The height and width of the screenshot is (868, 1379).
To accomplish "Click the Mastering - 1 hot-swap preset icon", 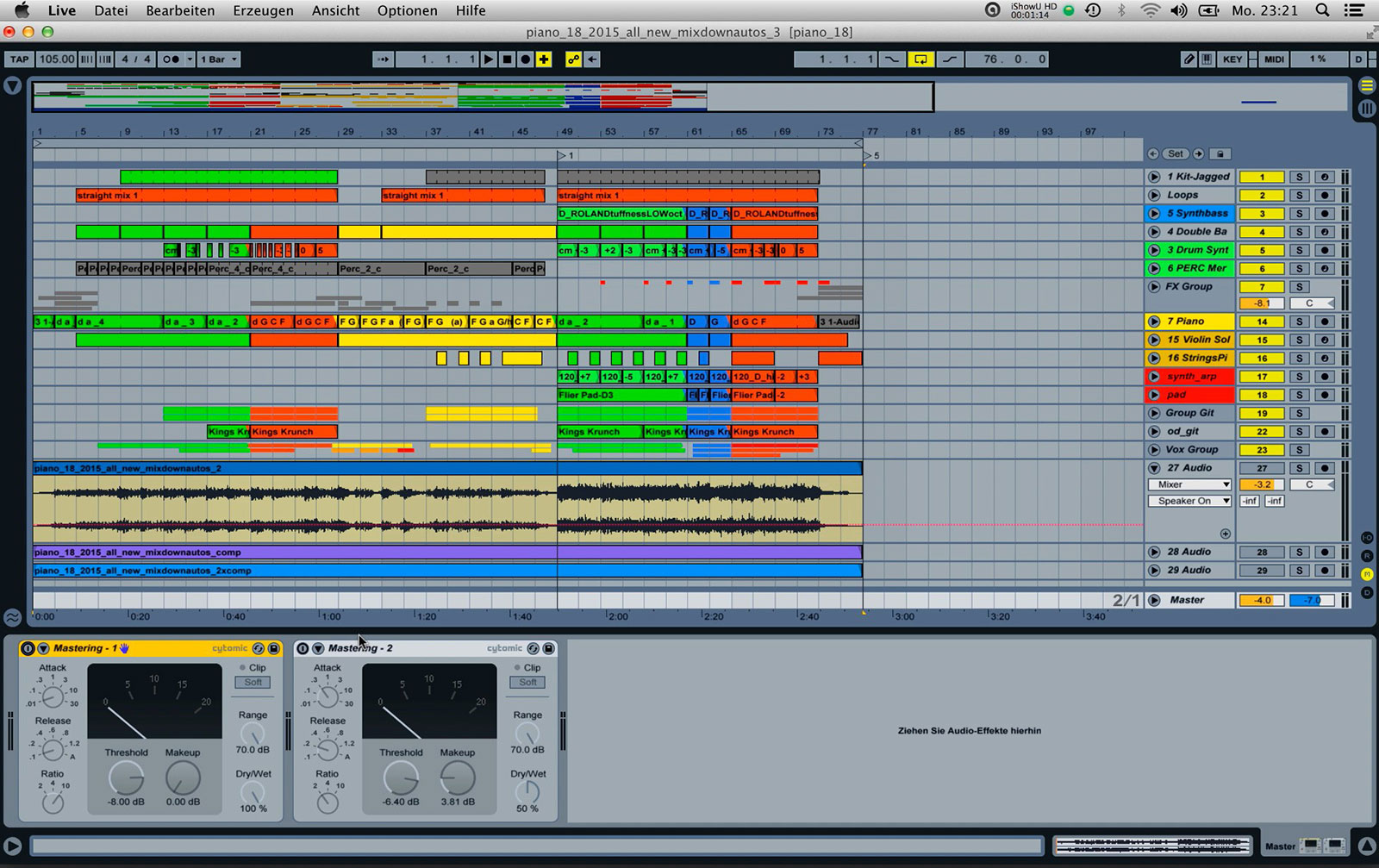I will [x=258, y=648].
